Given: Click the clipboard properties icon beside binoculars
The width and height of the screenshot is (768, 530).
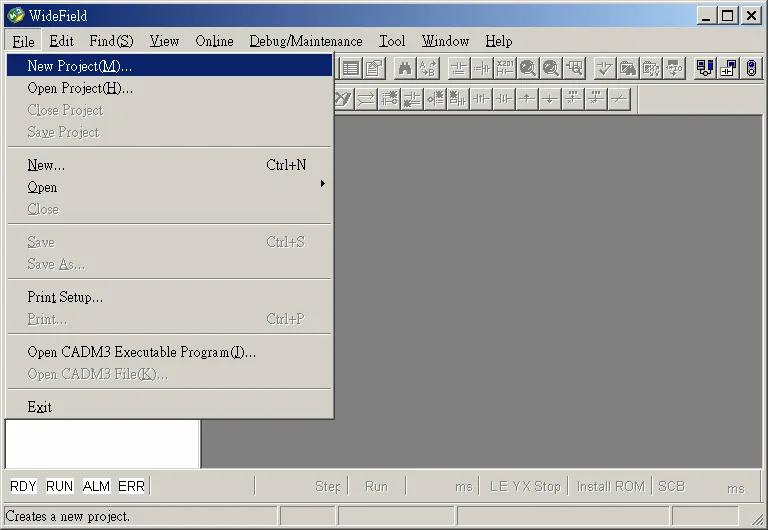Looking at the screenshot, I should coord(374,69).
